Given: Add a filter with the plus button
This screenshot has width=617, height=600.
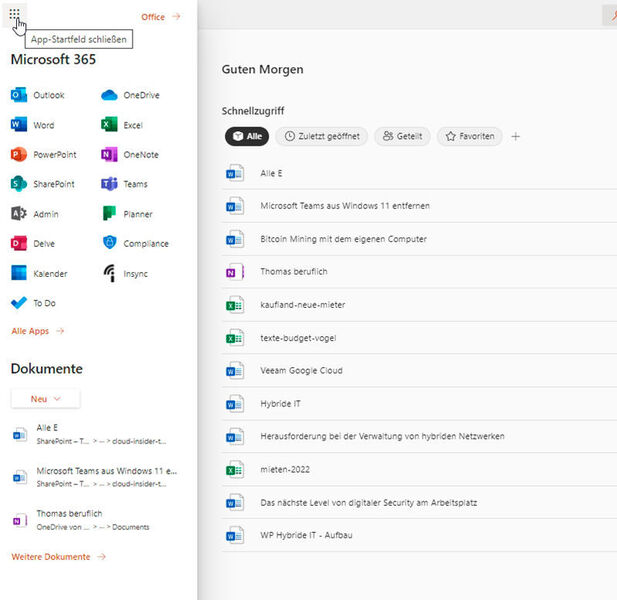Looking at the screenshot, I should (515, 137).
